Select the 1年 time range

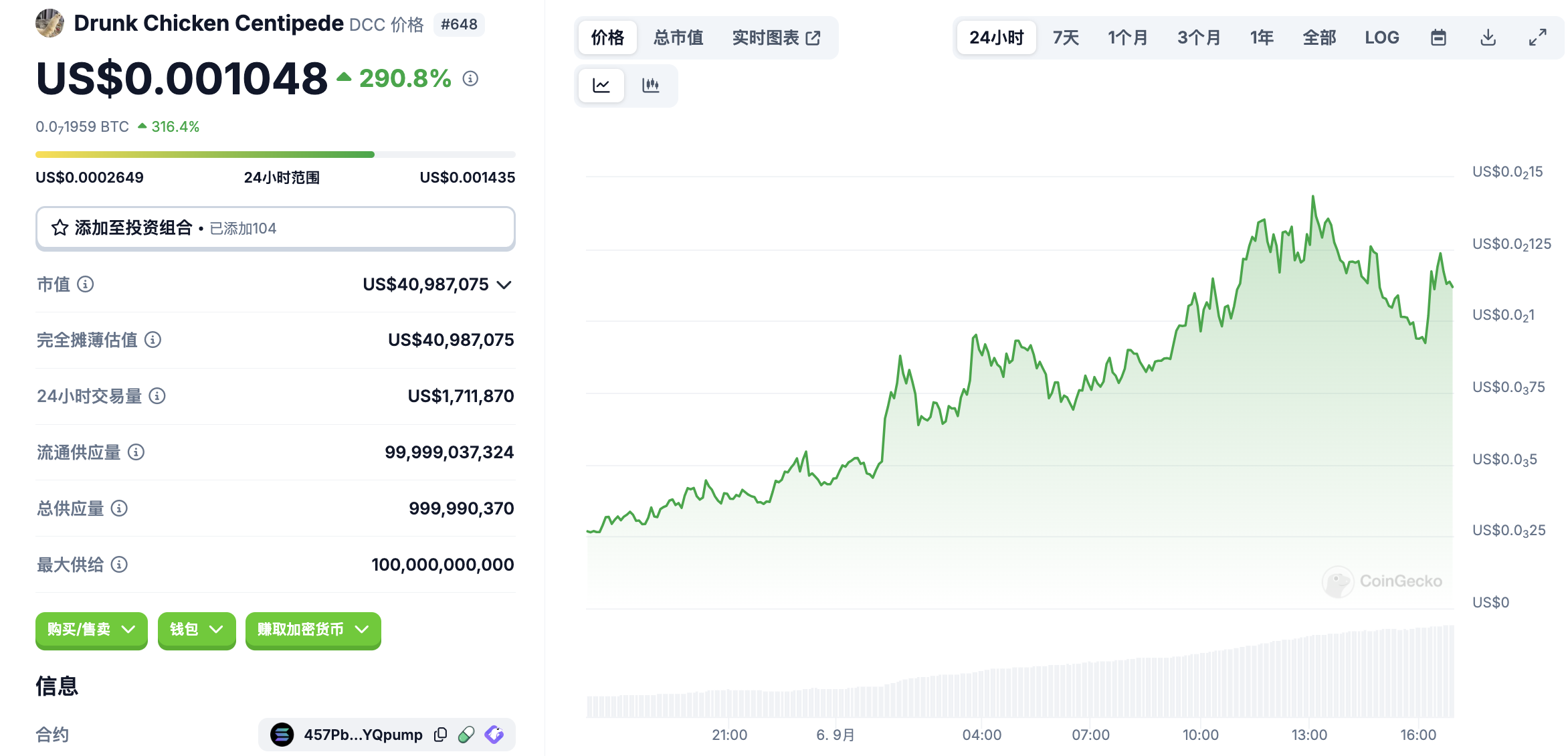pos(1262,37)
